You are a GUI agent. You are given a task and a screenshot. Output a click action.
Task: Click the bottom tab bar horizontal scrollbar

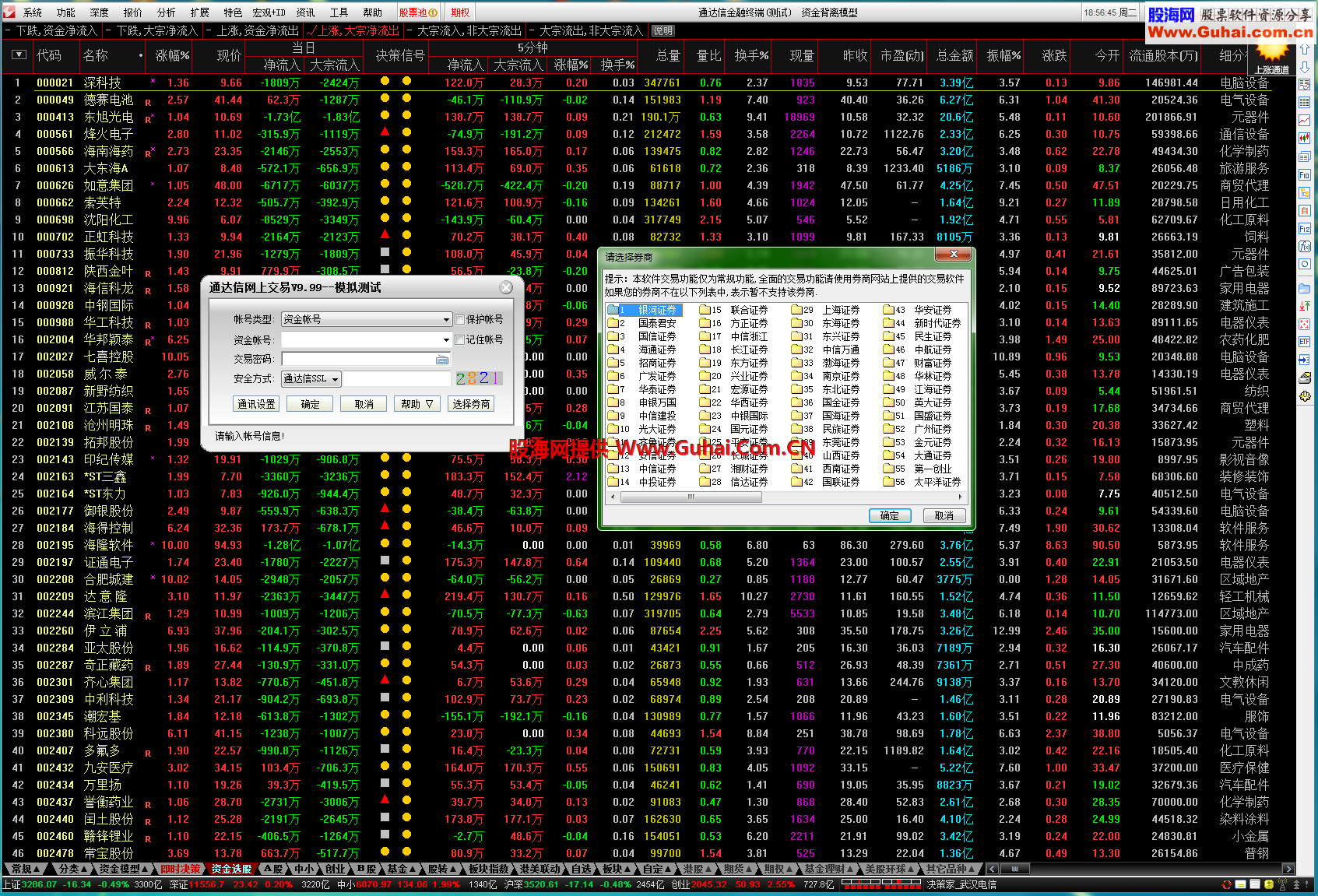[x=1140, y=869]
